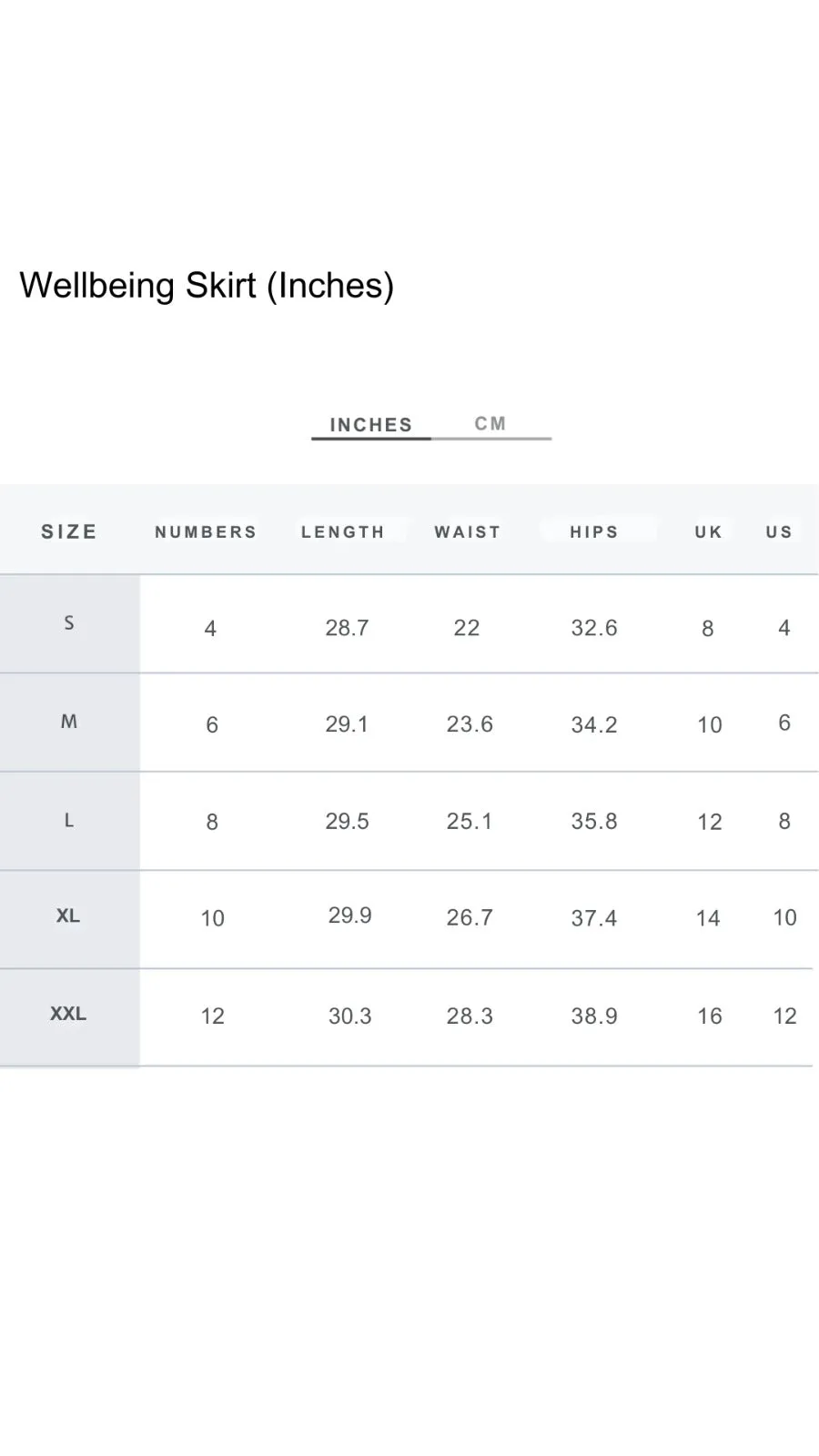Click the UK column header
The height and width of the screenshot is (1456, 819).
pos(709,532)
